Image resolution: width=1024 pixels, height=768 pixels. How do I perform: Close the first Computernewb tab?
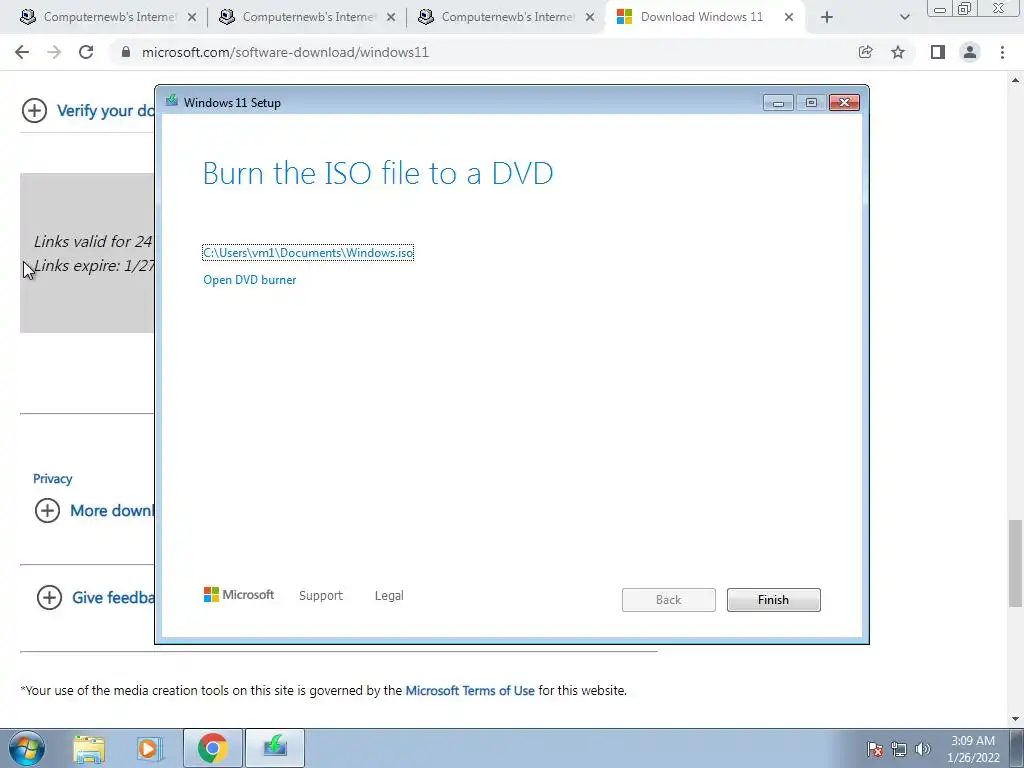tap(192, 18)
